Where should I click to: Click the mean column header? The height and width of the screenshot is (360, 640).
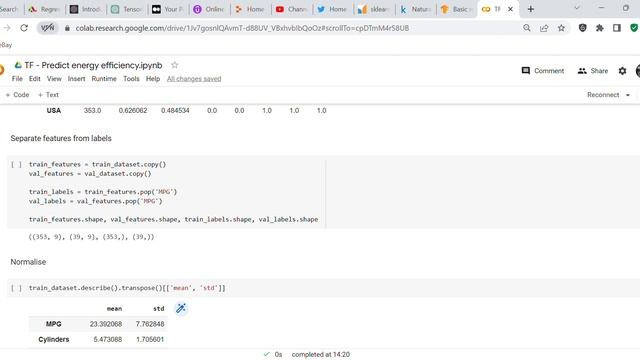click(x=114, y=309)
